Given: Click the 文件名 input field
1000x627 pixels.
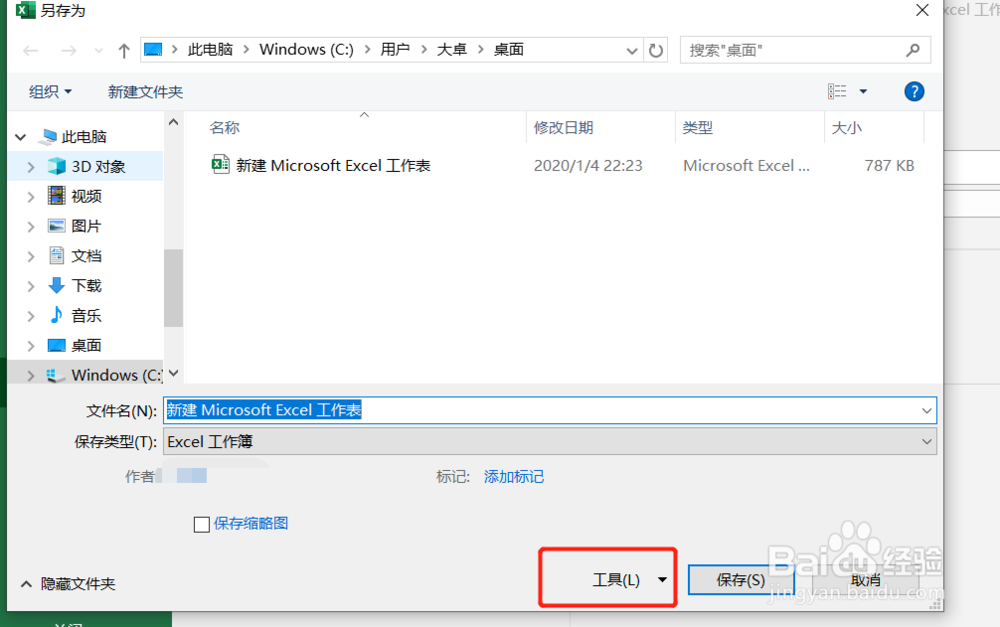Looking at the screenshot, I should [550, 410].
